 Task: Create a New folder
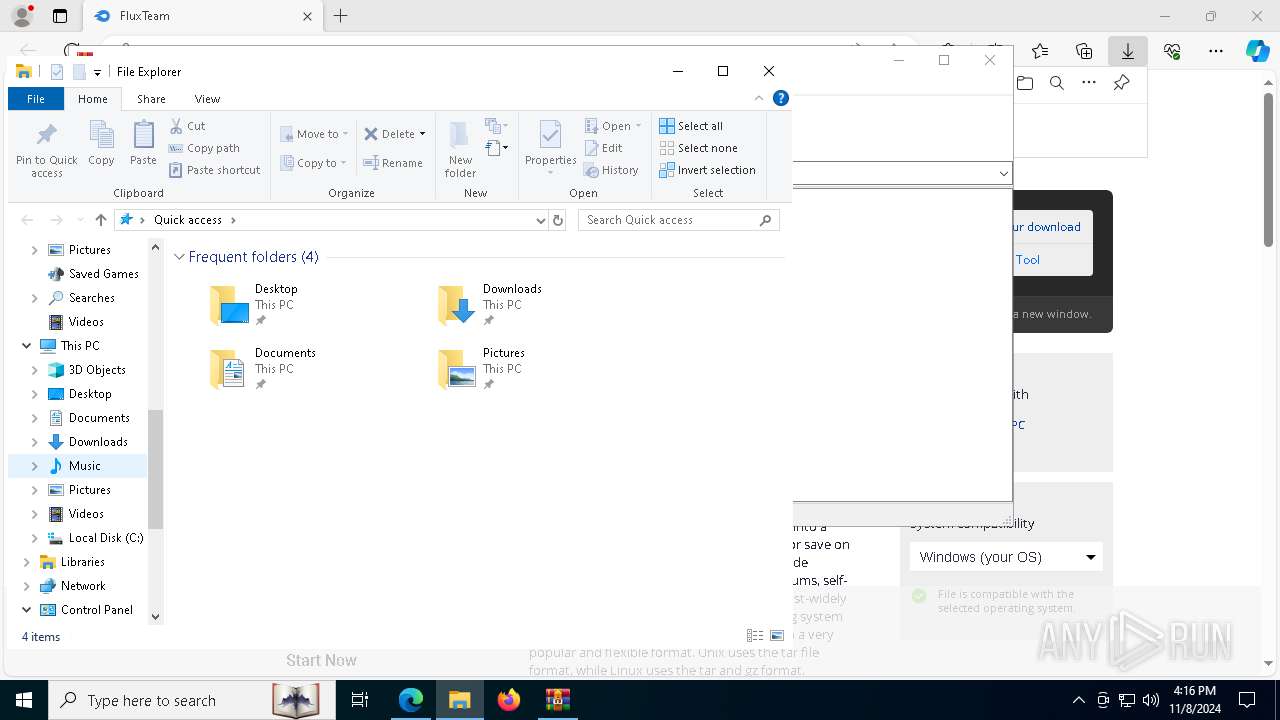click(460, 149)
